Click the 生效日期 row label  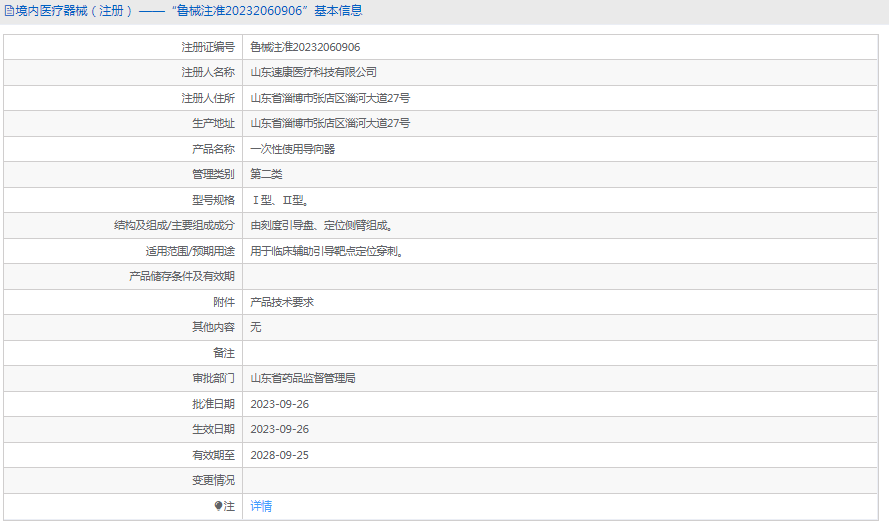pos(213,429)
